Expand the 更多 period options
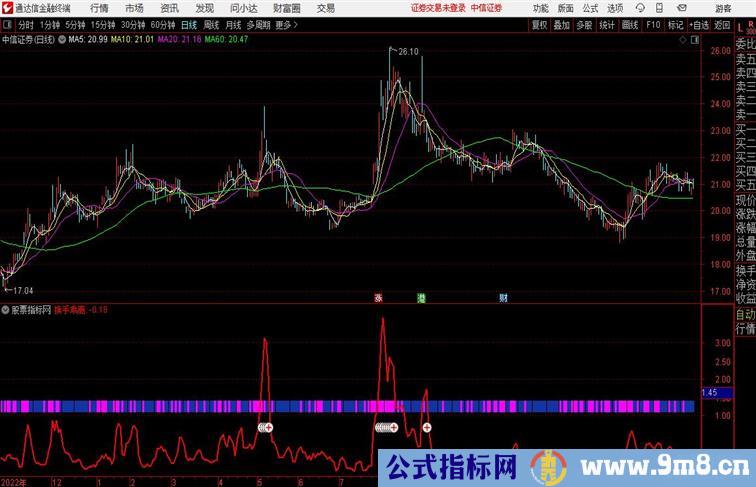Image resolution: width=756 pixels, height=487 pixels. [287, 24]
